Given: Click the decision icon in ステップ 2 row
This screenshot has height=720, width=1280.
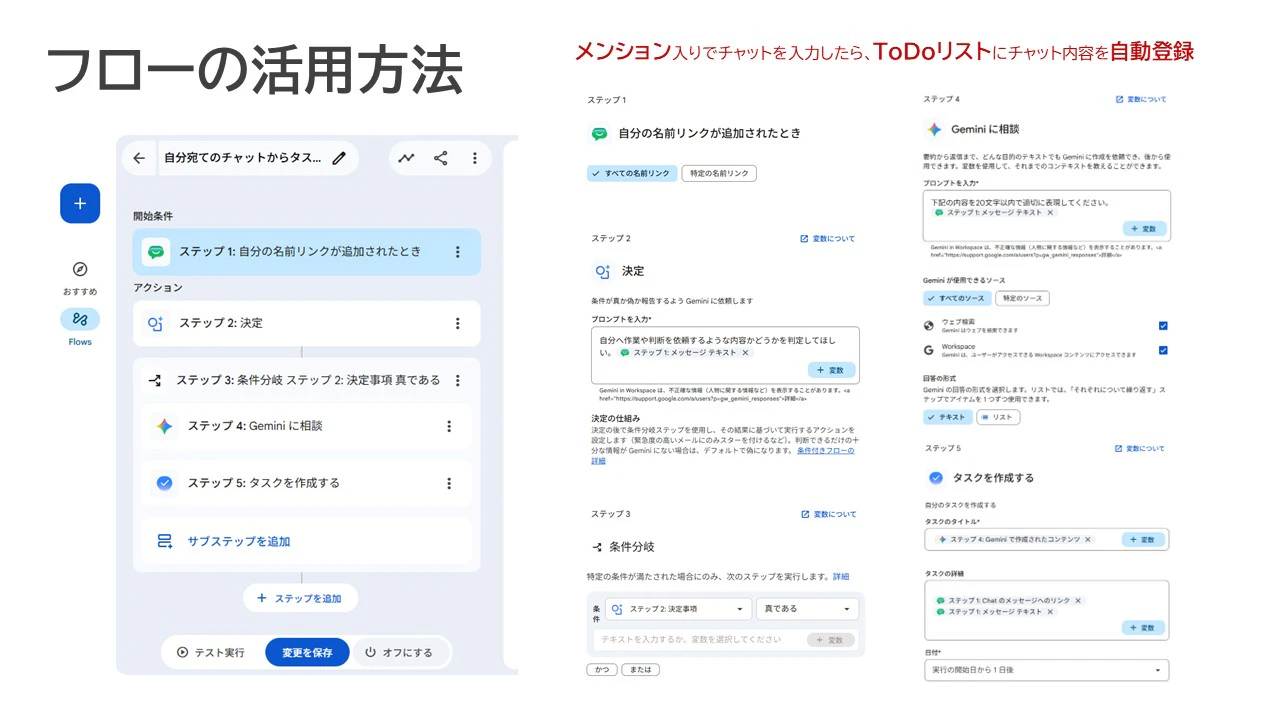Looking at the screenshot, I should (x=155, y=323).
